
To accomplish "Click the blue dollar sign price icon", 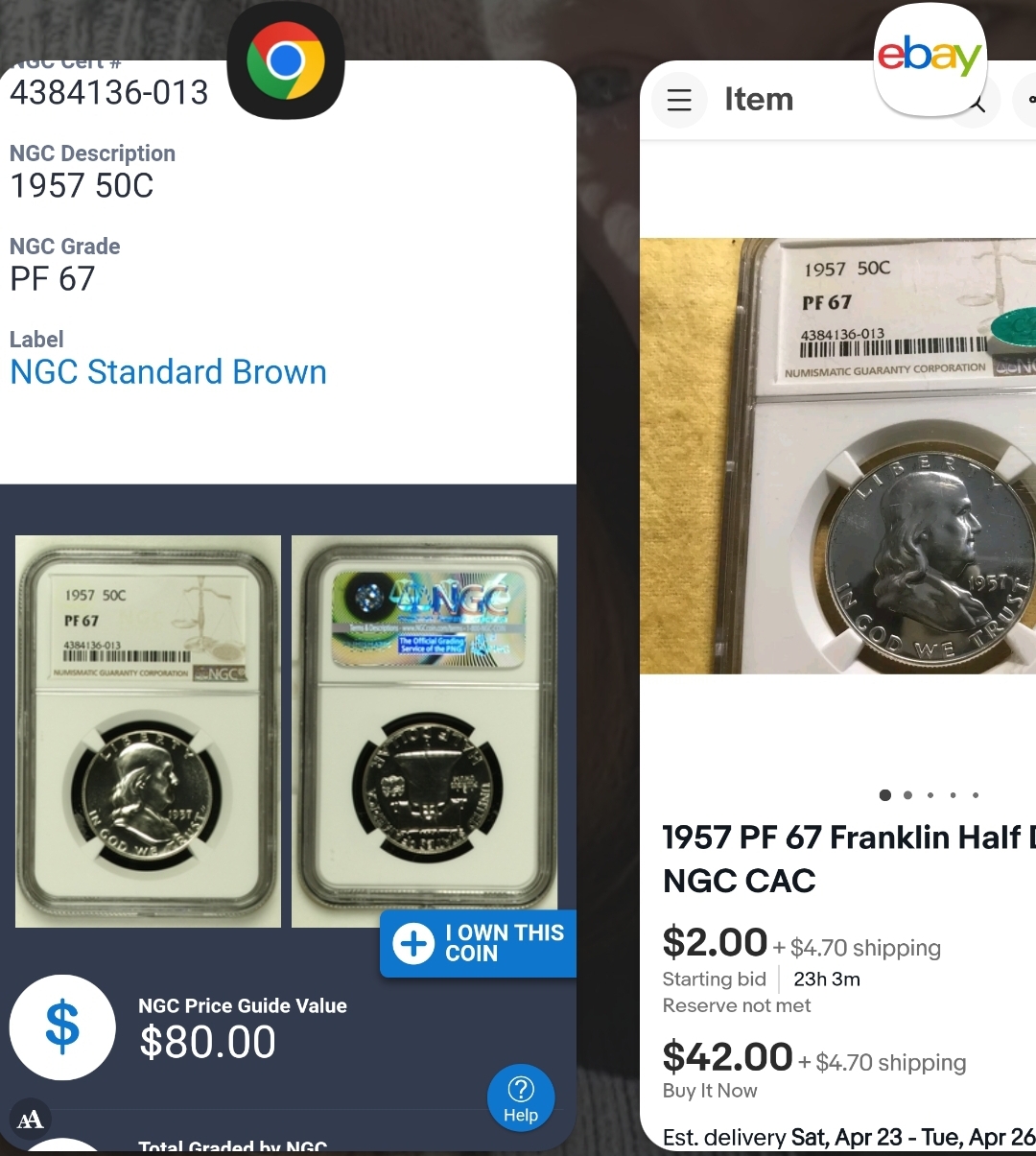I will [62, 1027].
